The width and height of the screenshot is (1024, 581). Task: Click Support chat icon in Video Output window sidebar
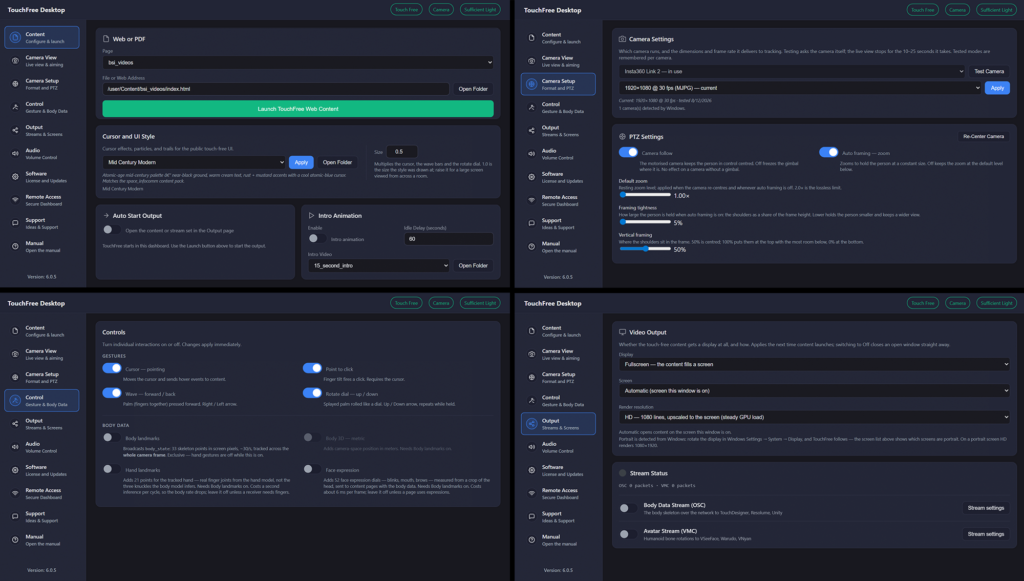(x=532, y=516)
